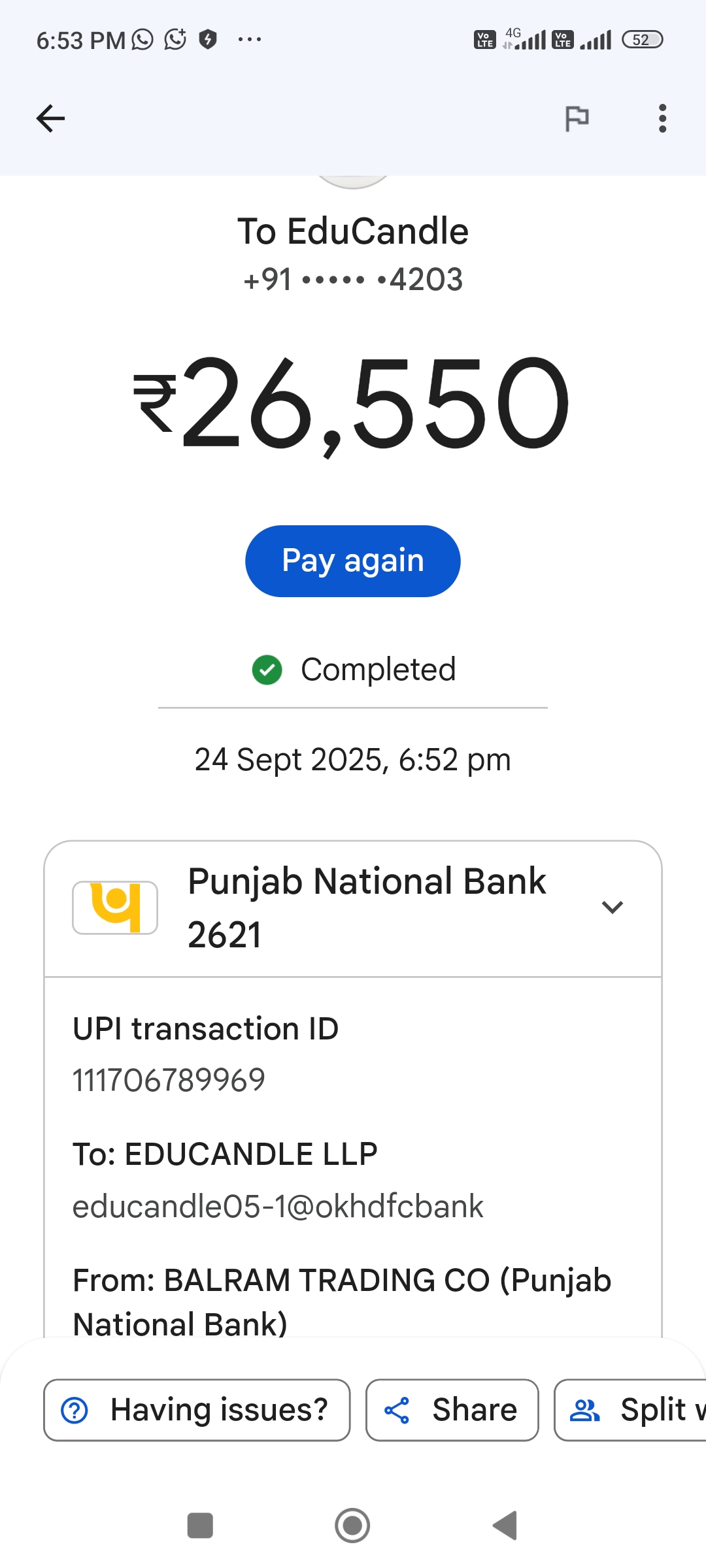The image size is (706, 1568).
Task: Tap the ₹26,550 amount text
Action: tap(352, 403)
